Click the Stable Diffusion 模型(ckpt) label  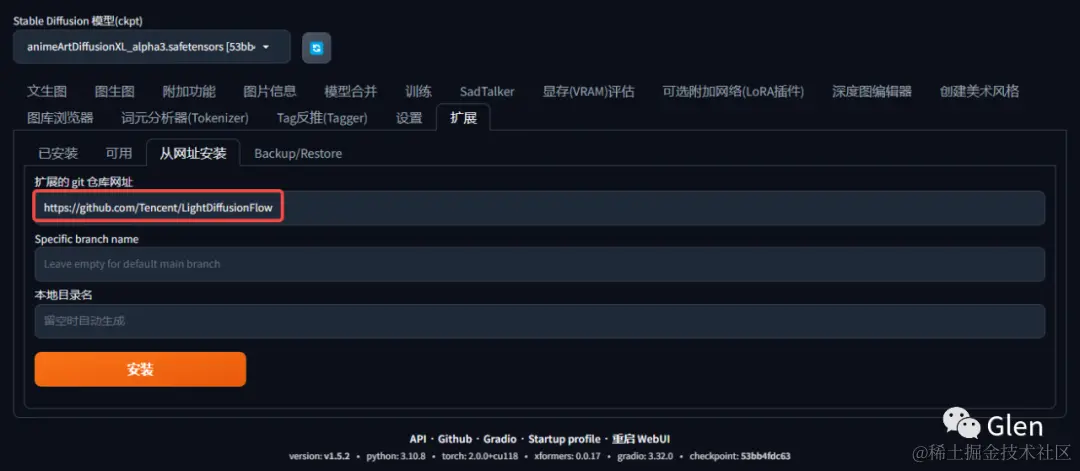pos(78,21)
